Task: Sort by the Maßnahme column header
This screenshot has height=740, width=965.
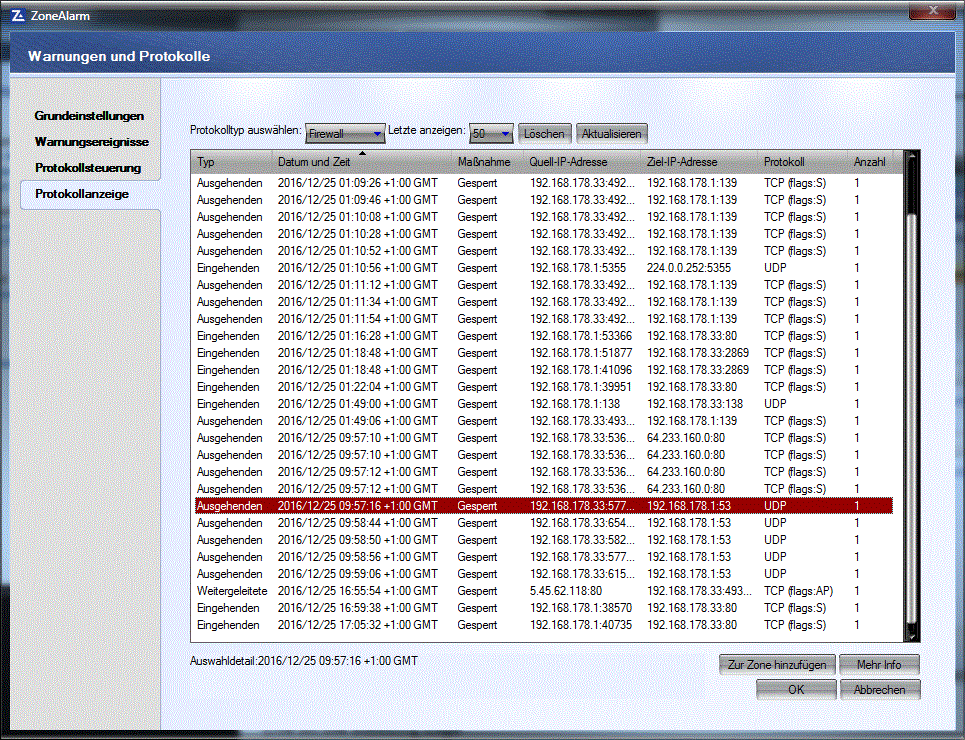Action: (x=488, y=162)
